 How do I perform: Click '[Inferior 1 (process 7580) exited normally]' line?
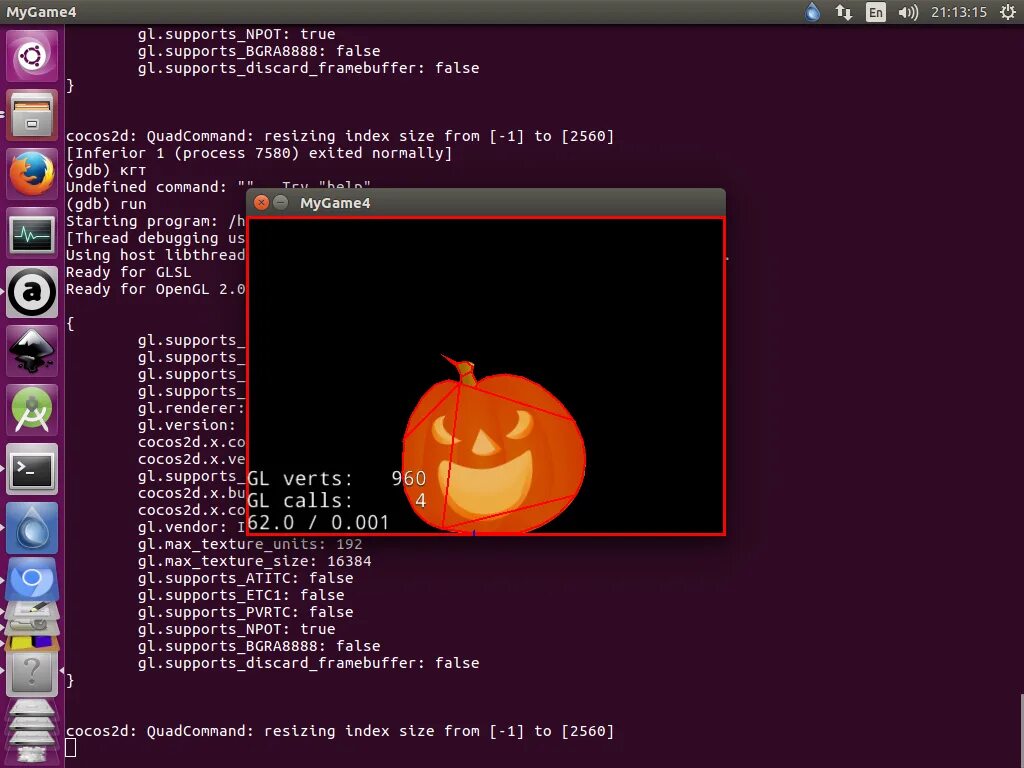pos(259,153)
